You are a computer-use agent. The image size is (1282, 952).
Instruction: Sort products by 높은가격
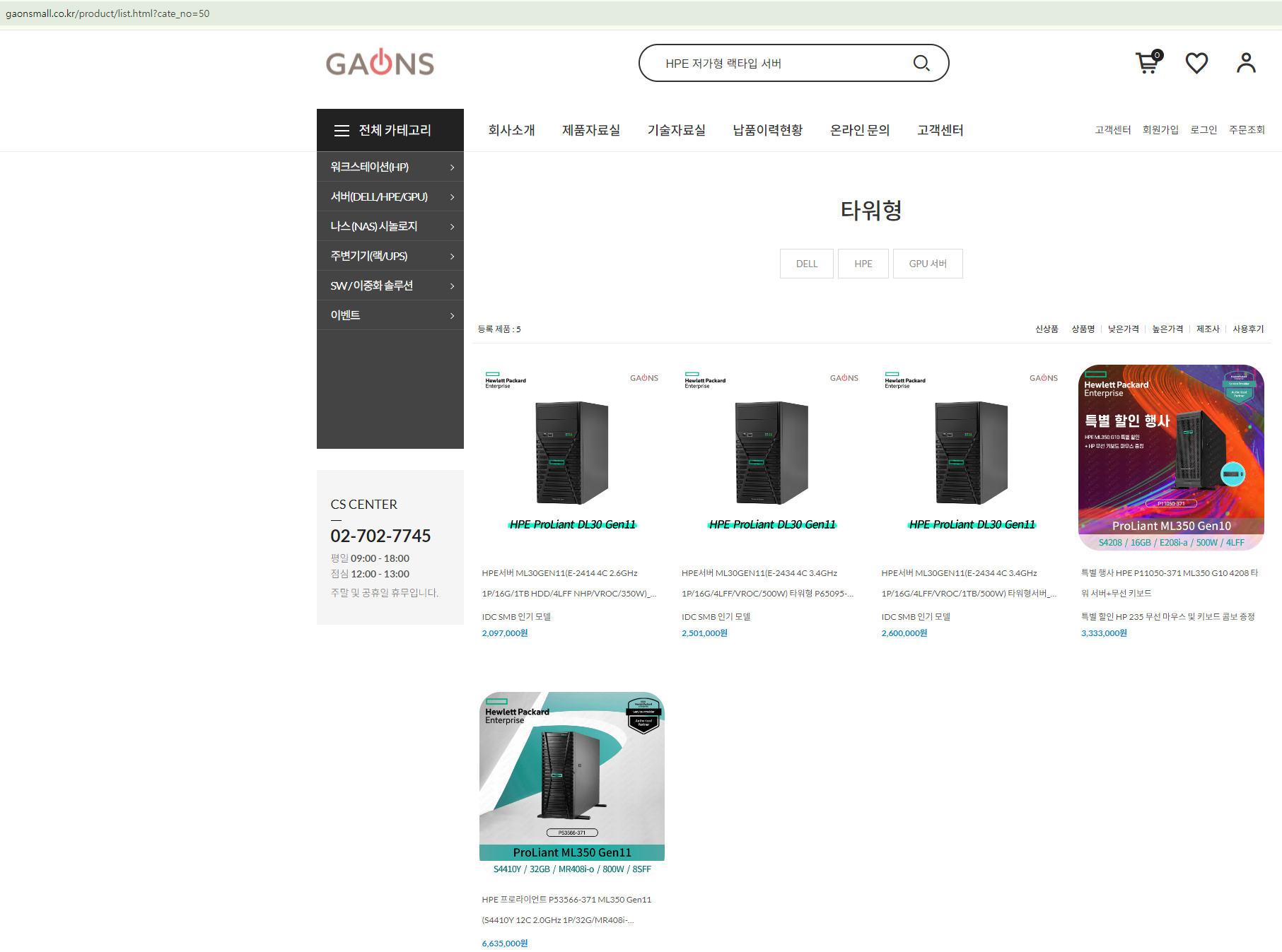[1167, 329]
